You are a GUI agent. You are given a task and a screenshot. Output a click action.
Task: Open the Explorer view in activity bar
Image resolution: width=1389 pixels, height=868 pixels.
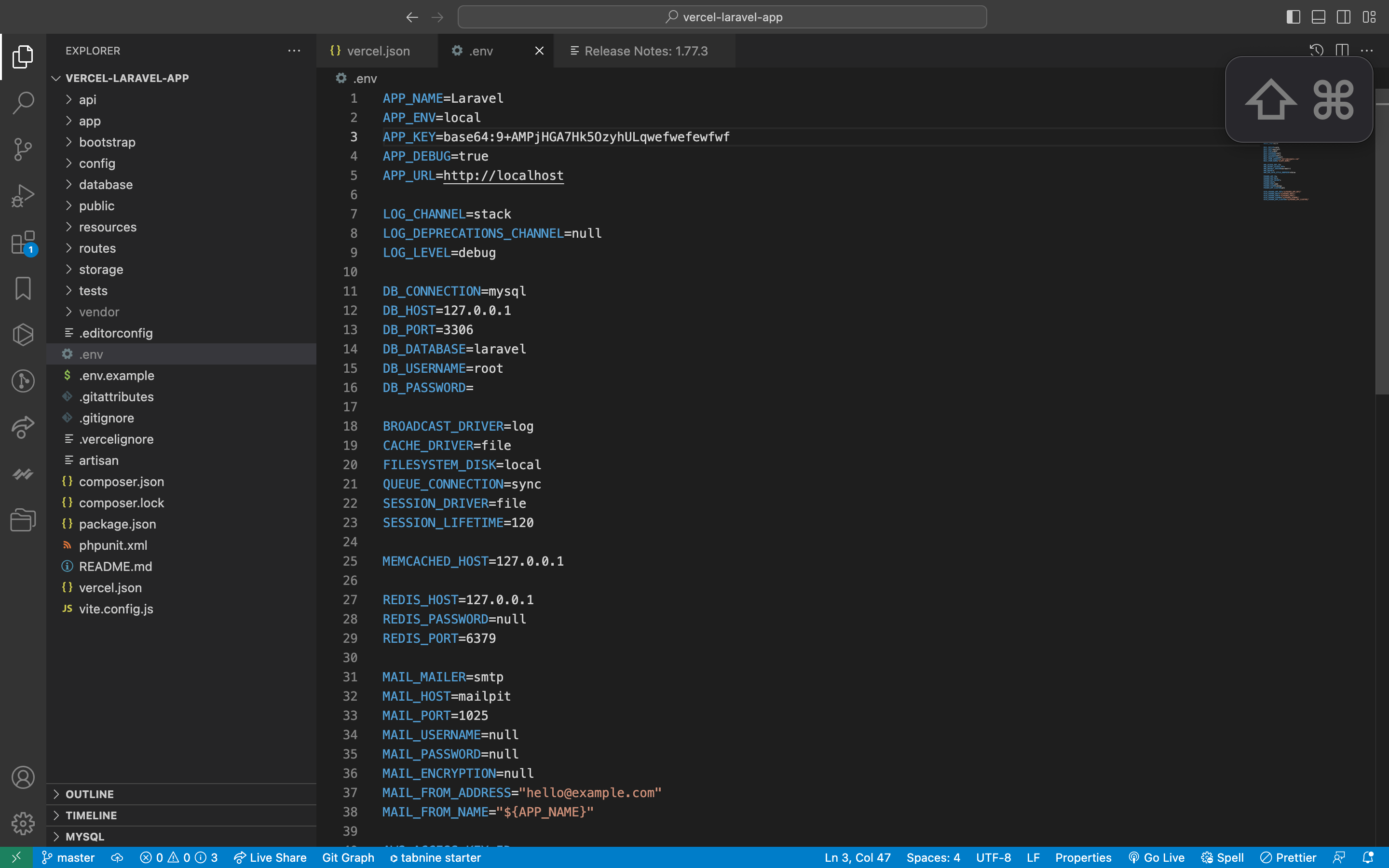coord(23,56)
